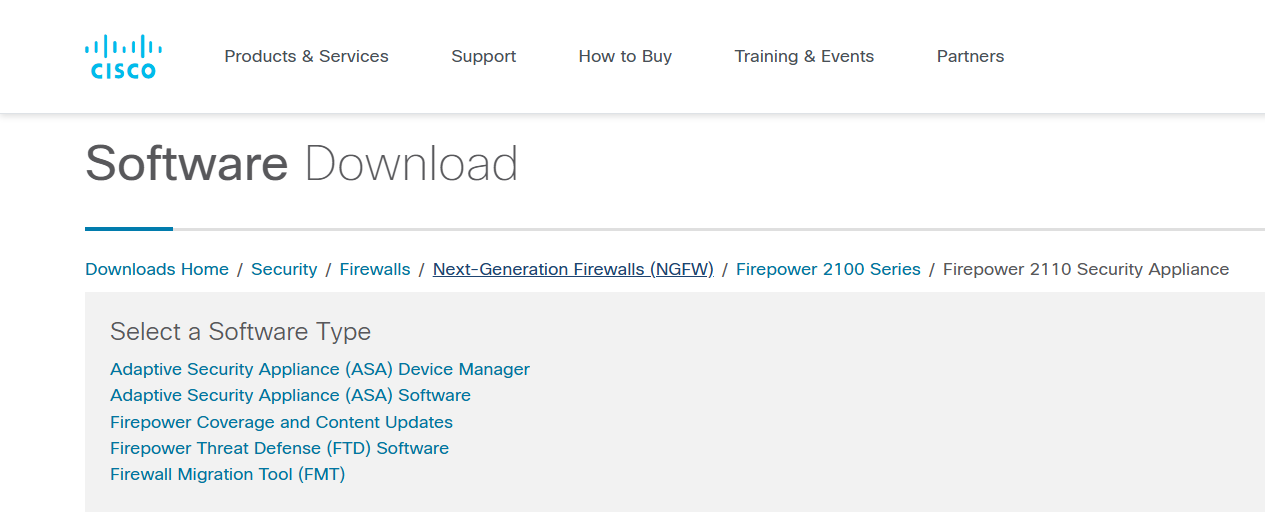The height and width of the screenshot is (513, 1265).
Task: Open the Security breadcrumb link
Action: click(284, 269)
